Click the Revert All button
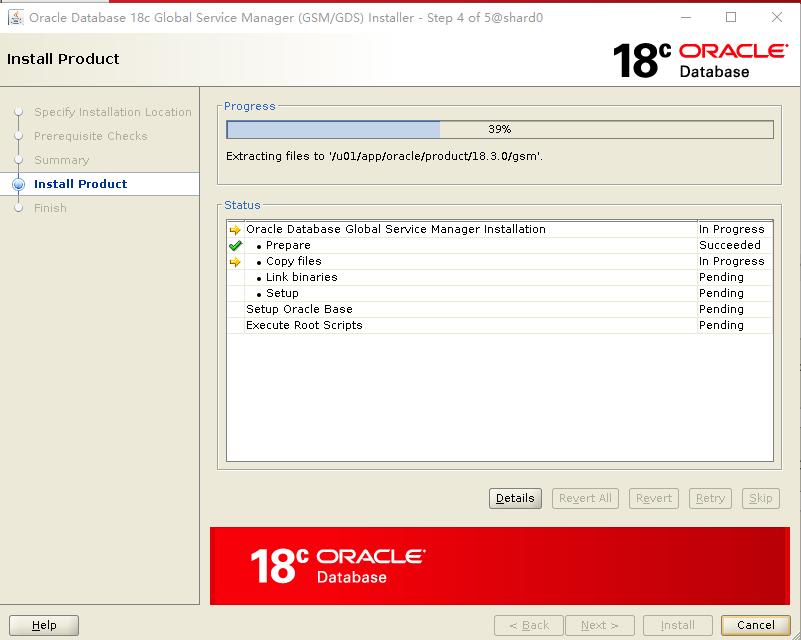 click(x=584, y=498)
